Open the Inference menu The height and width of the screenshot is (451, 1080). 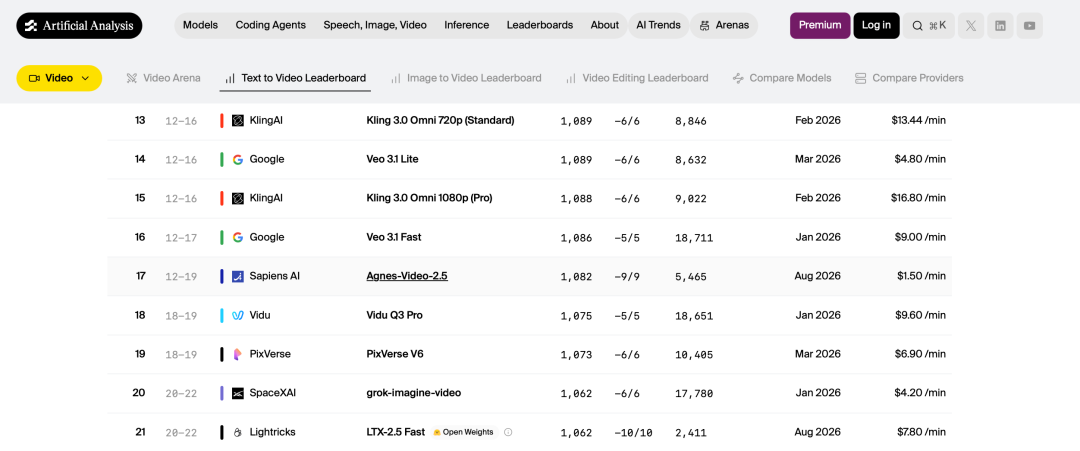click(466, 25)
